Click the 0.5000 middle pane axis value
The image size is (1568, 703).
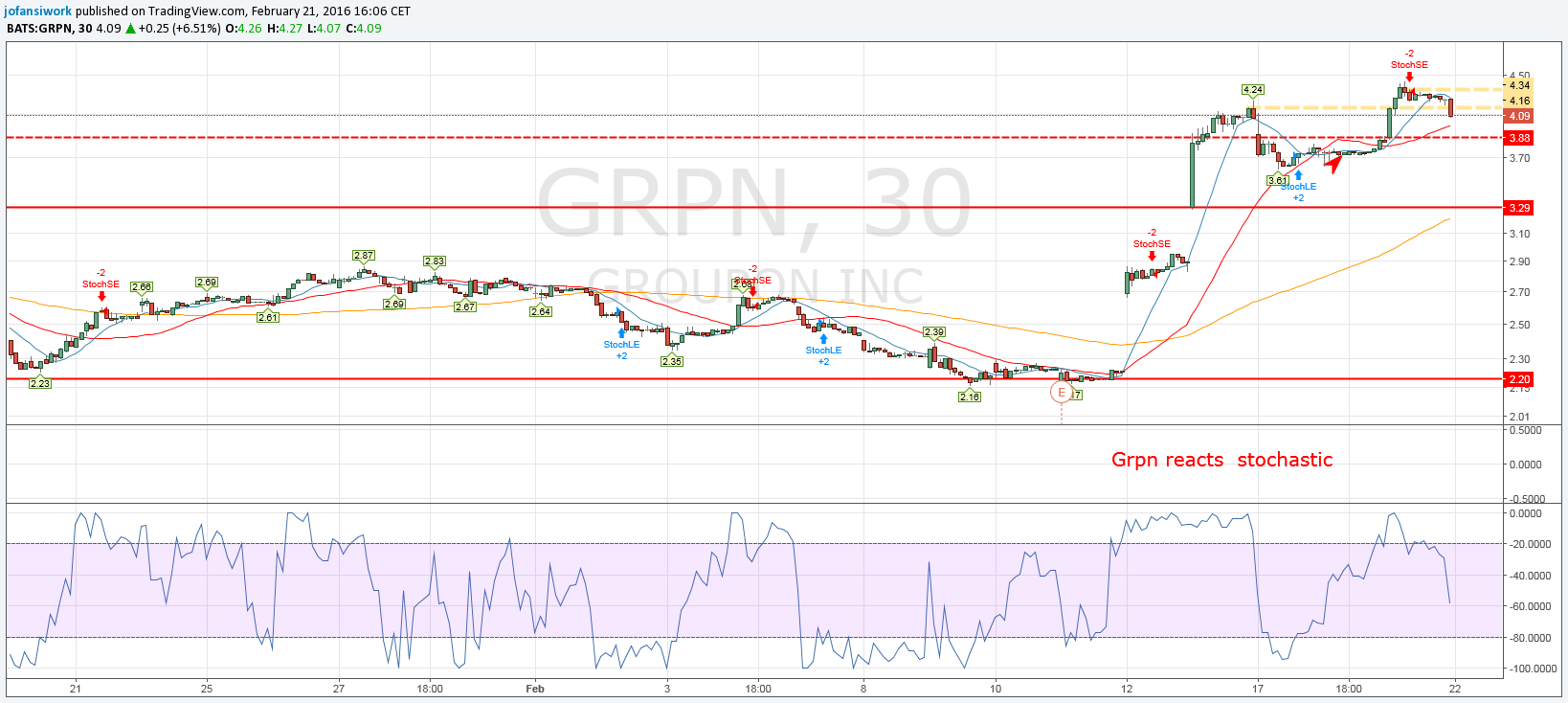tap(1526, 430)
